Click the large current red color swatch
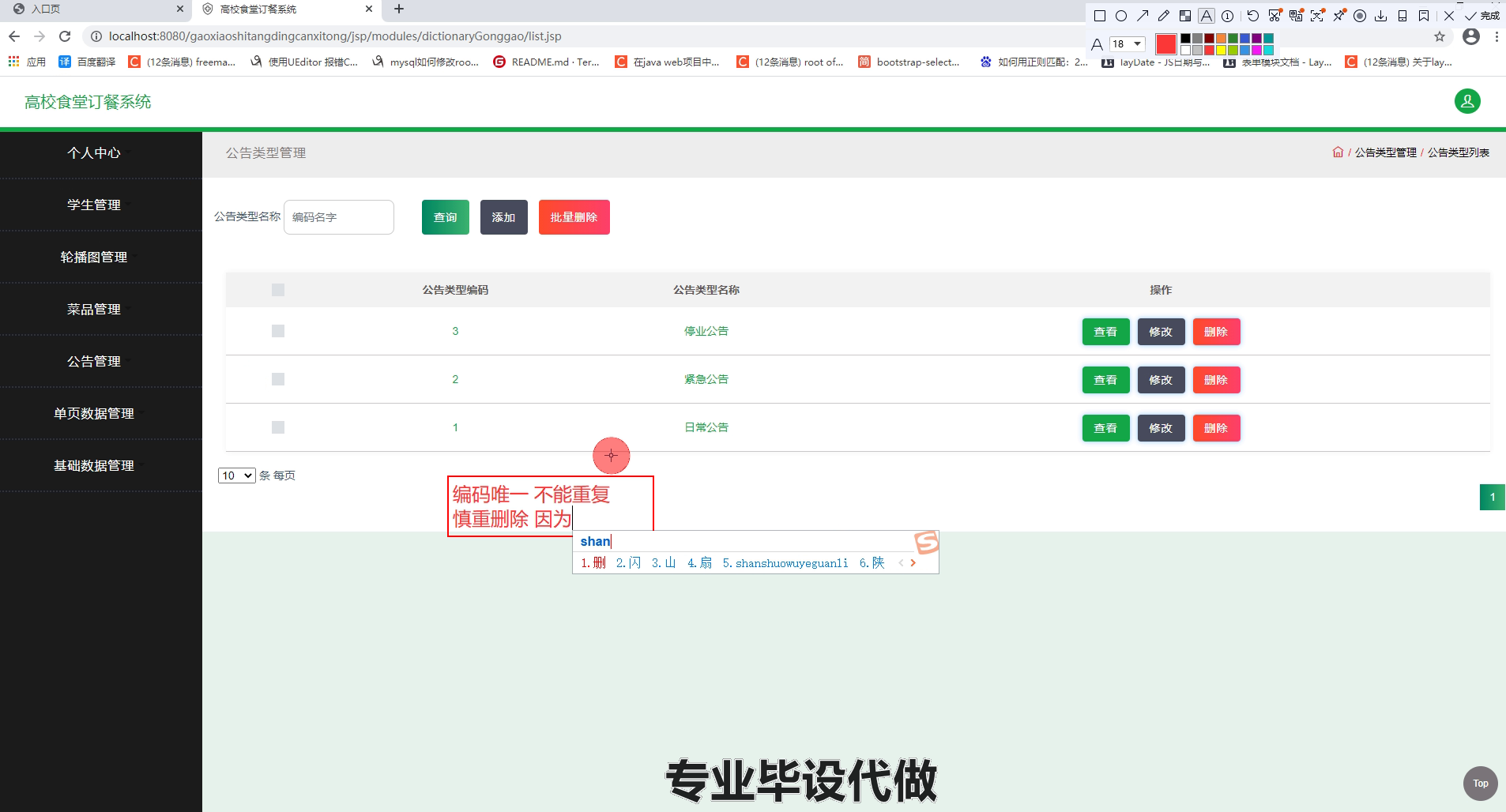Viewport: 1506px width, 812px height. tap(1165, 44)
